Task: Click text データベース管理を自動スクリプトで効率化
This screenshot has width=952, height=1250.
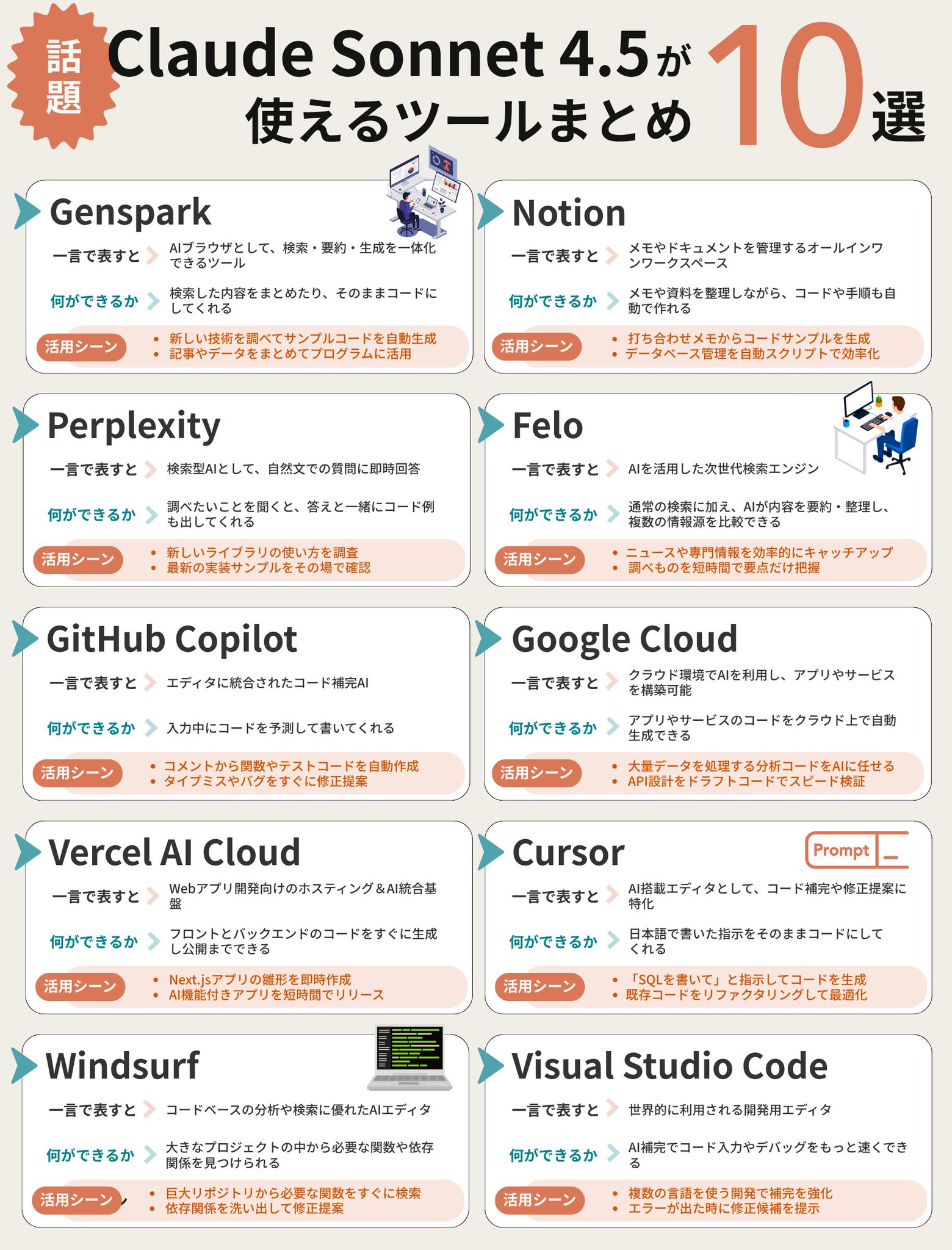Action: [x=752, y=354]
